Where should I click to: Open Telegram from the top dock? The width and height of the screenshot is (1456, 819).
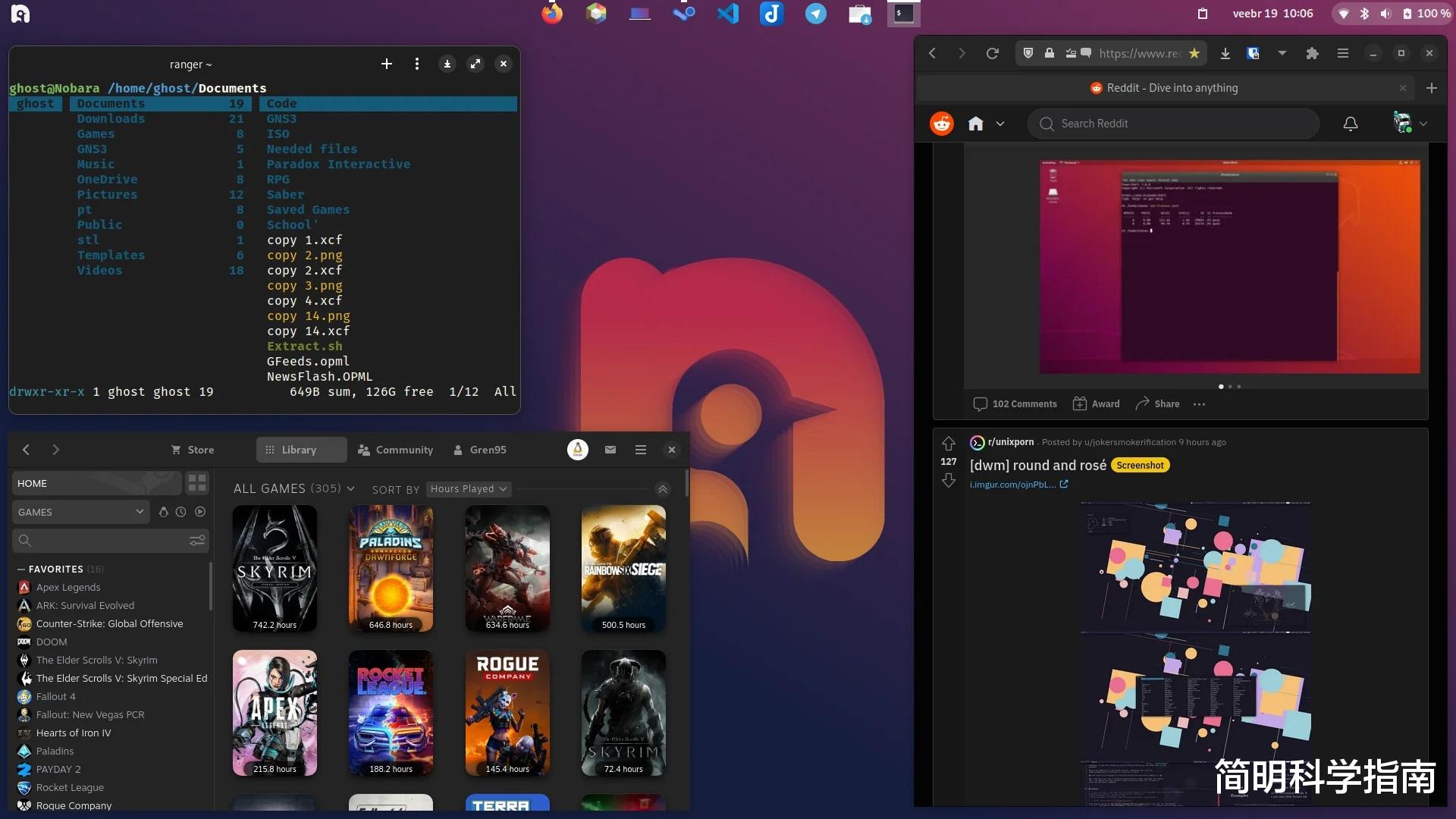point(816,14)
